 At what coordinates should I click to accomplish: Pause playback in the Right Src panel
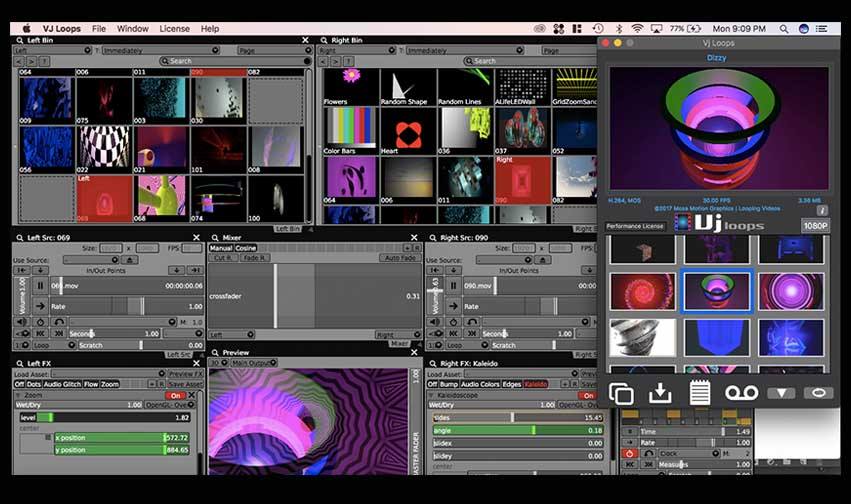tap(453, 285)
